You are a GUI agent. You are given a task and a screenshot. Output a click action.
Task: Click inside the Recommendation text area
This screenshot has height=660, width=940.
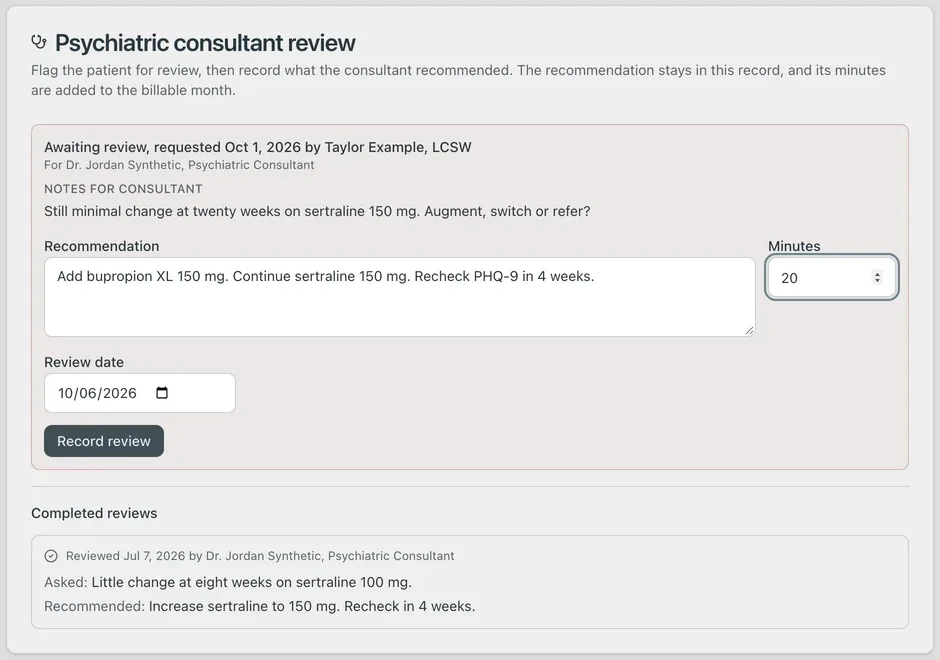[400, 297]
